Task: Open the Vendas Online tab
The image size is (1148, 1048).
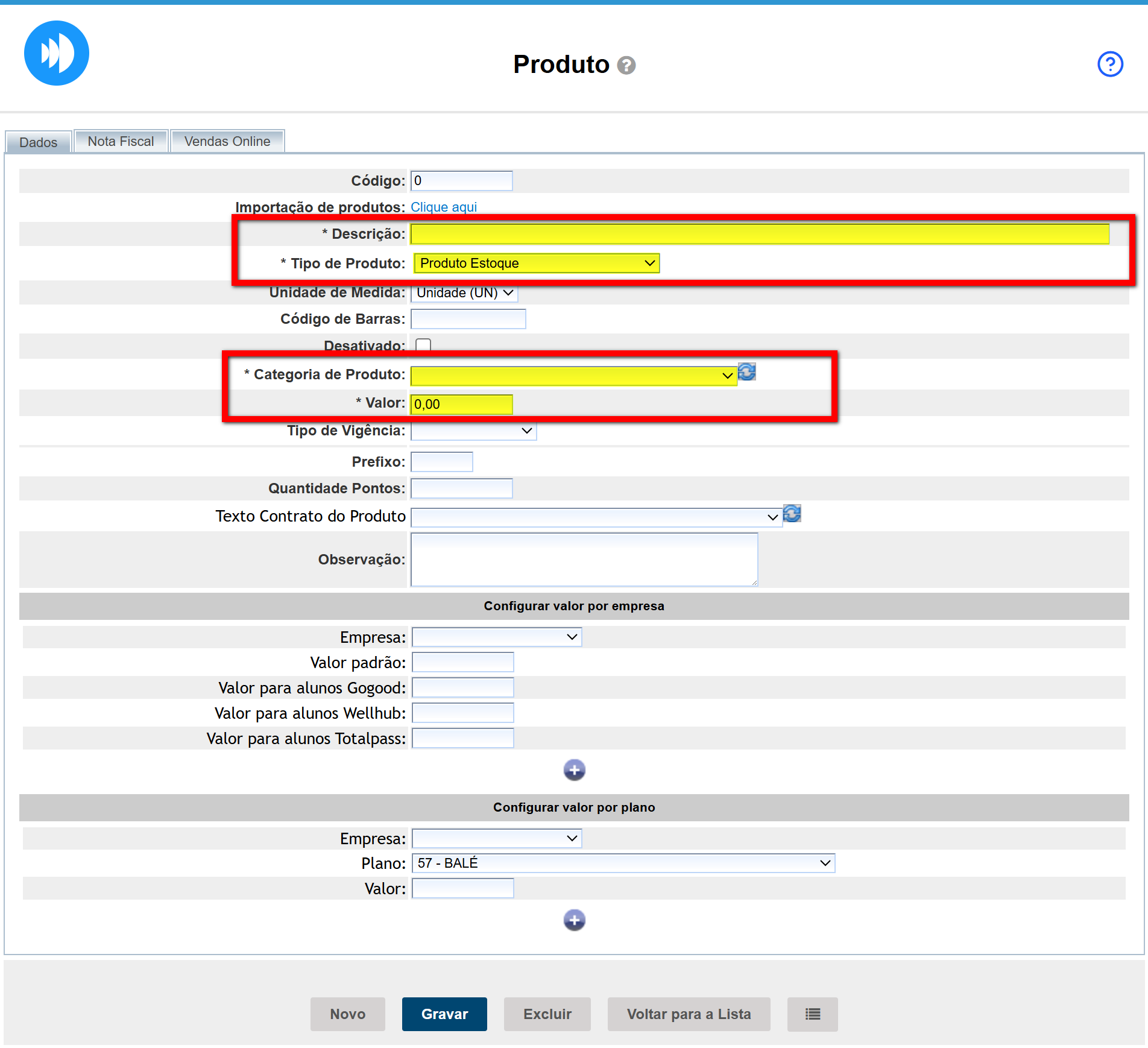Action: coord(227,142)
